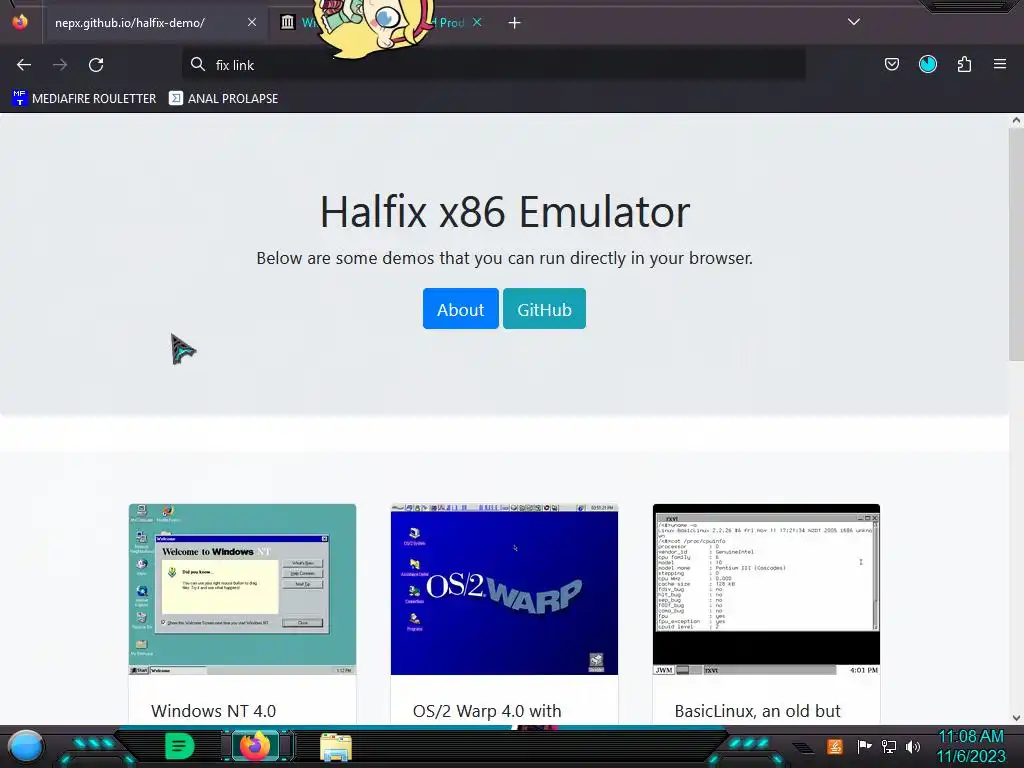This screenshot has width=1024, height=768.
Task: Click the orange Java icon in the system tray
Action: click(835, 746)
